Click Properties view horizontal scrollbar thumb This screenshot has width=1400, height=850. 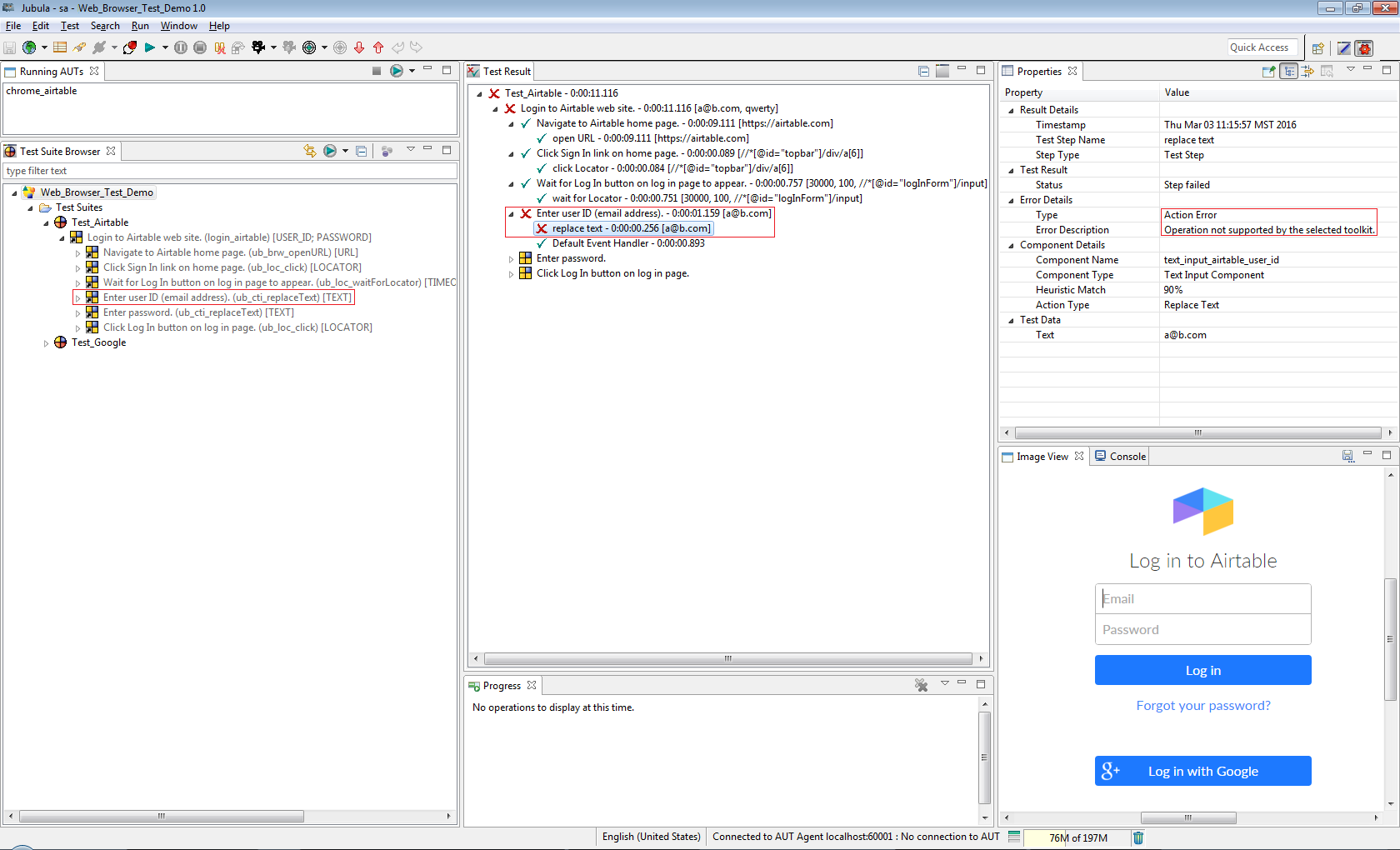[1197, 432]
